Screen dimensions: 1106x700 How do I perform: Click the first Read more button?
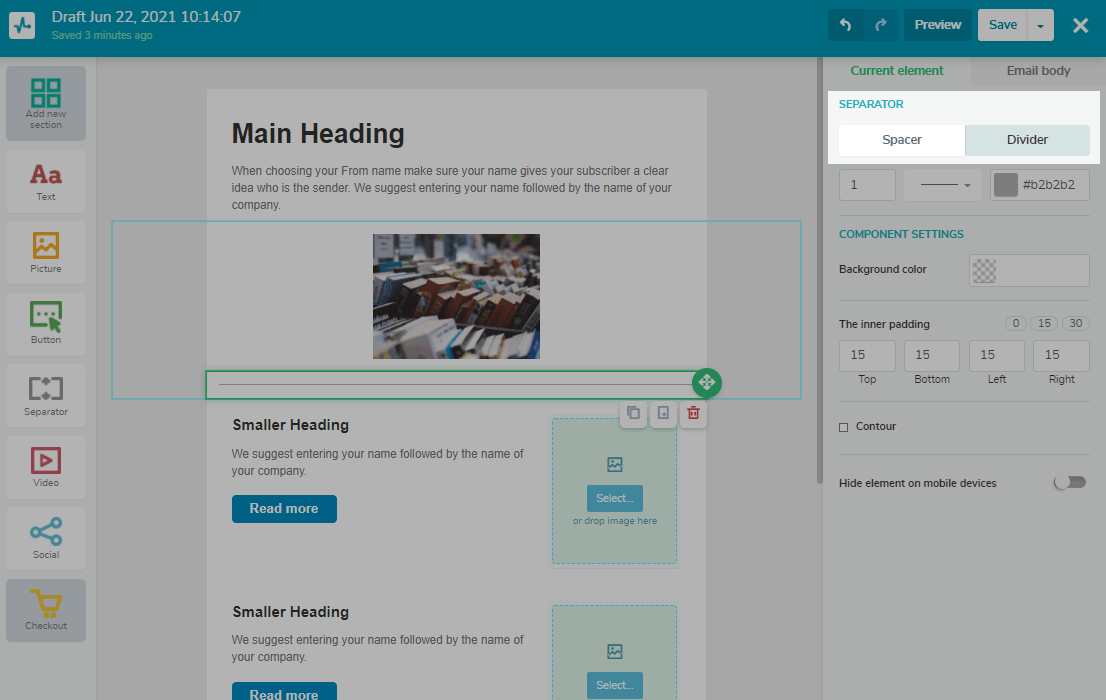coord(284,509)
